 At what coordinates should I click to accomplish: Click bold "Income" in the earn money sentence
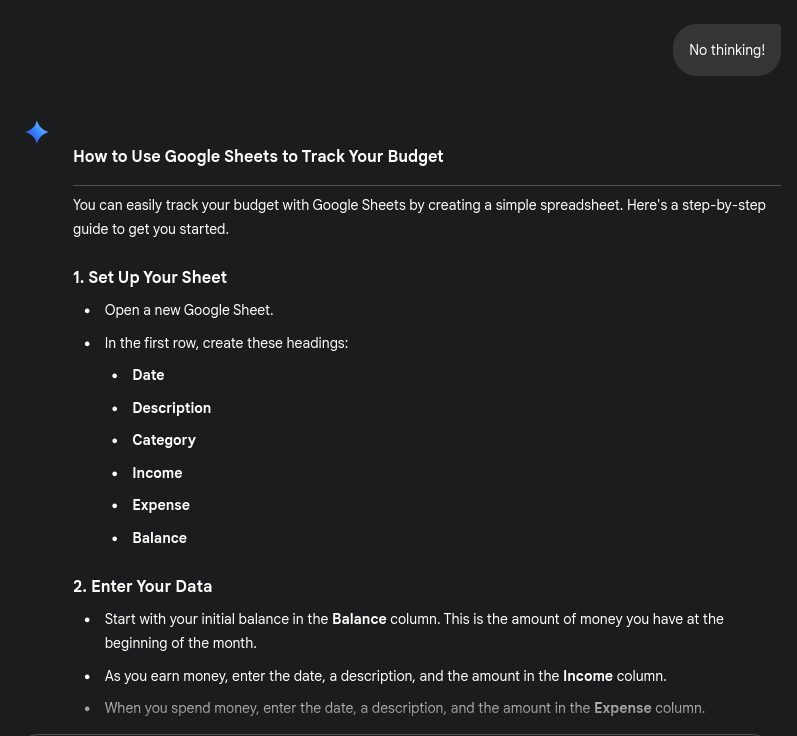588,677
